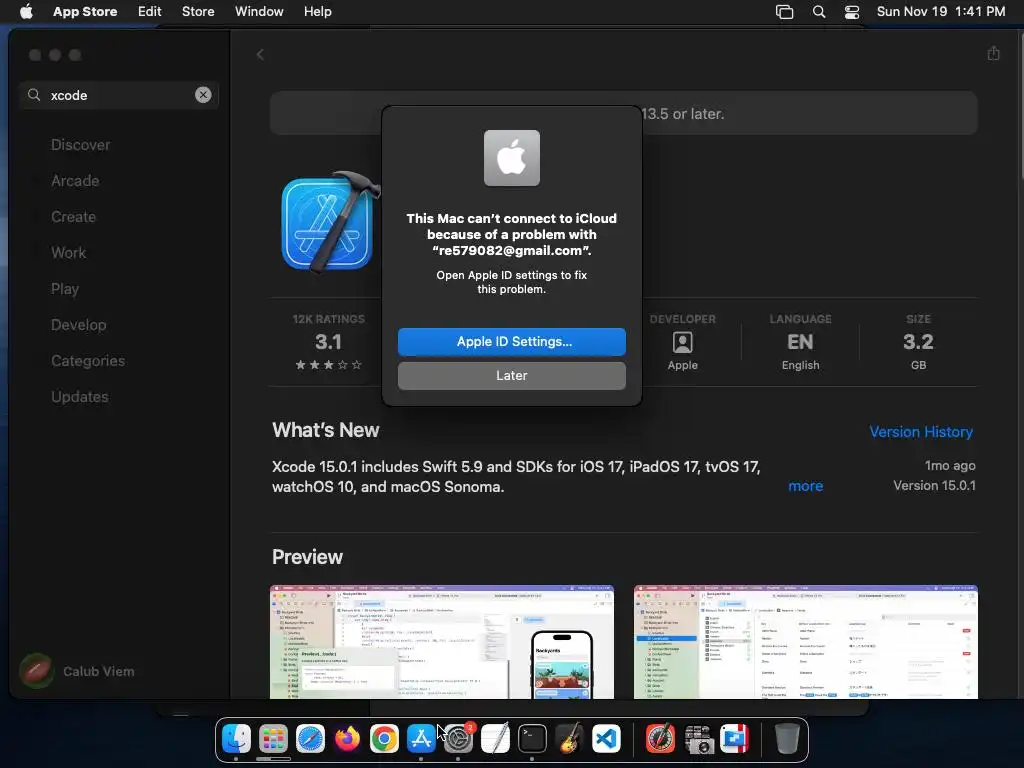Open Digital Color Meter from Dock
Screen dimensions: 1024x768
pyautogui.click(x=660, y=739)
